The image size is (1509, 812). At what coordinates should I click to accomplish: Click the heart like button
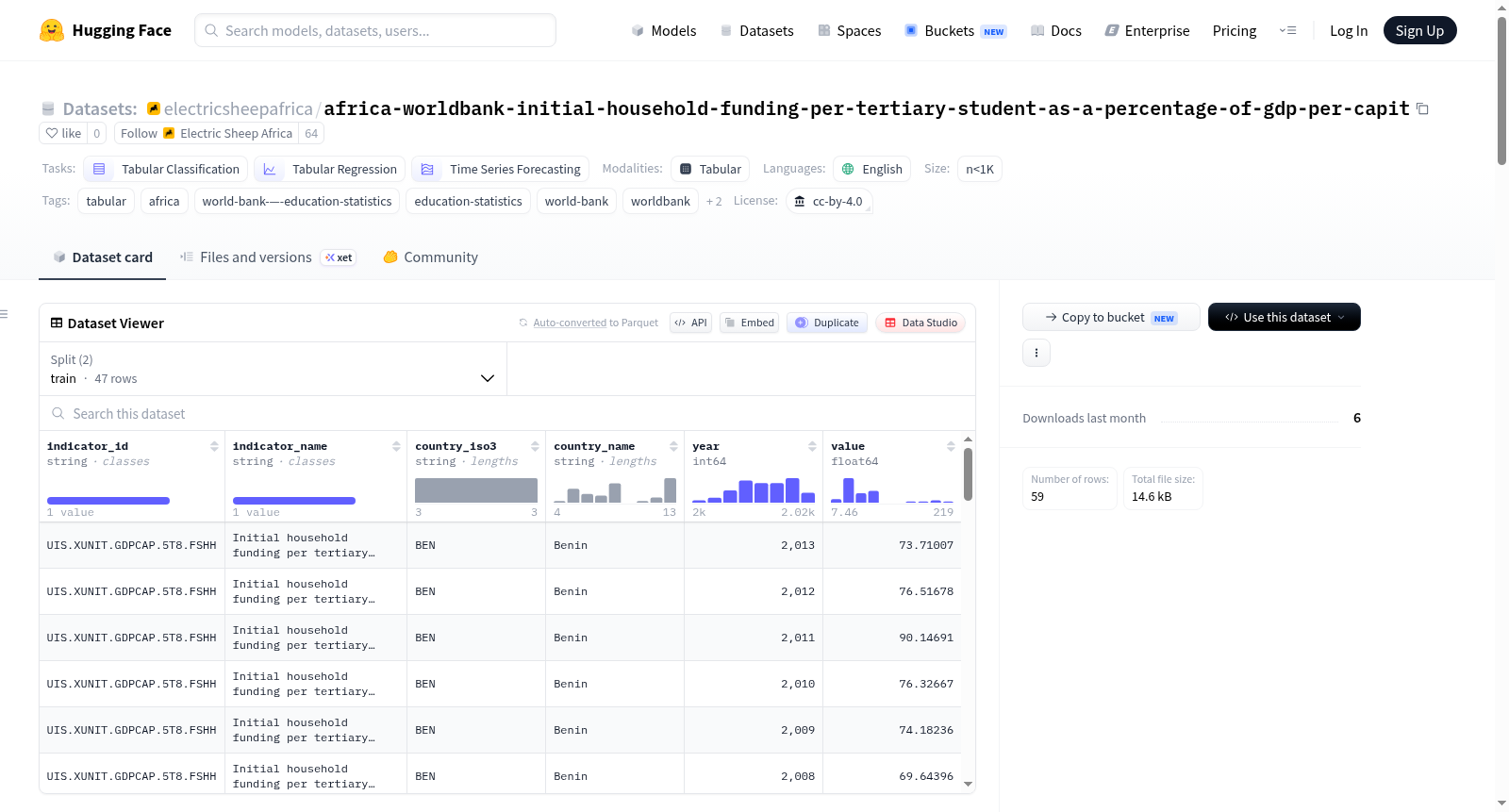click(x=63, y=133)
